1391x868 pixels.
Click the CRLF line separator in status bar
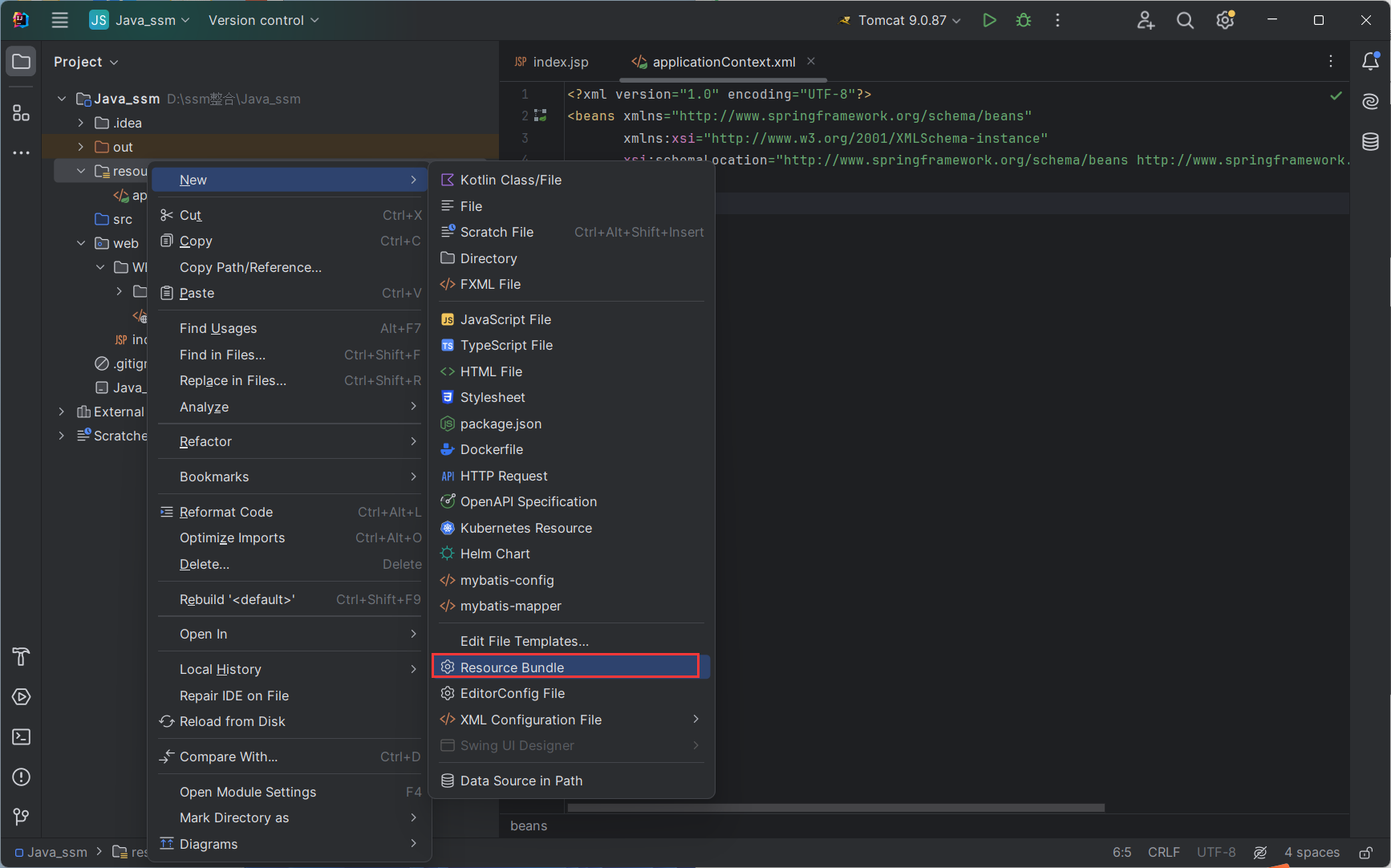1163,852
